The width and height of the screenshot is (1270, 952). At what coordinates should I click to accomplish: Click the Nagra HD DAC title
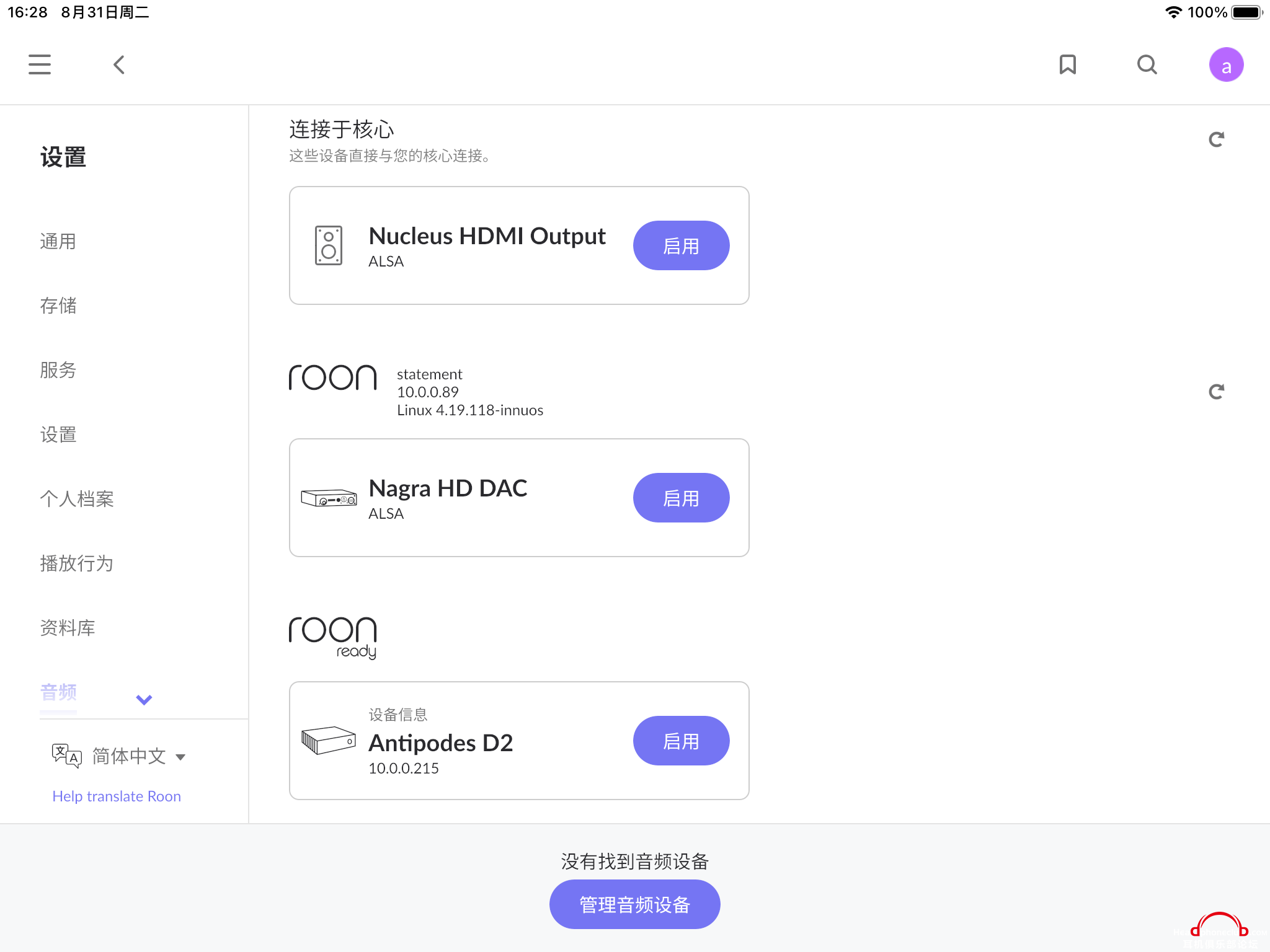click(448, 488)
